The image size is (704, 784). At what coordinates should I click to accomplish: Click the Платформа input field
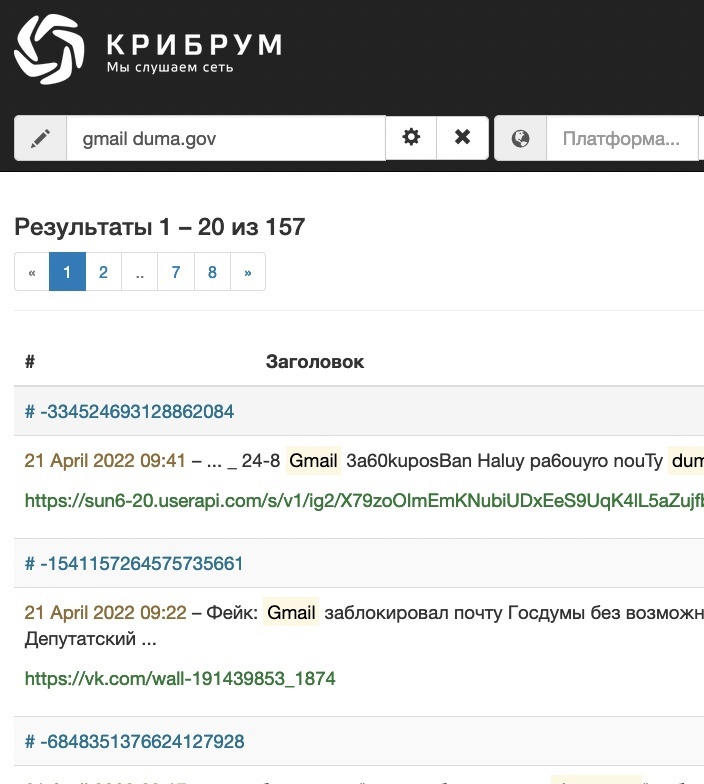coord(622,138)
